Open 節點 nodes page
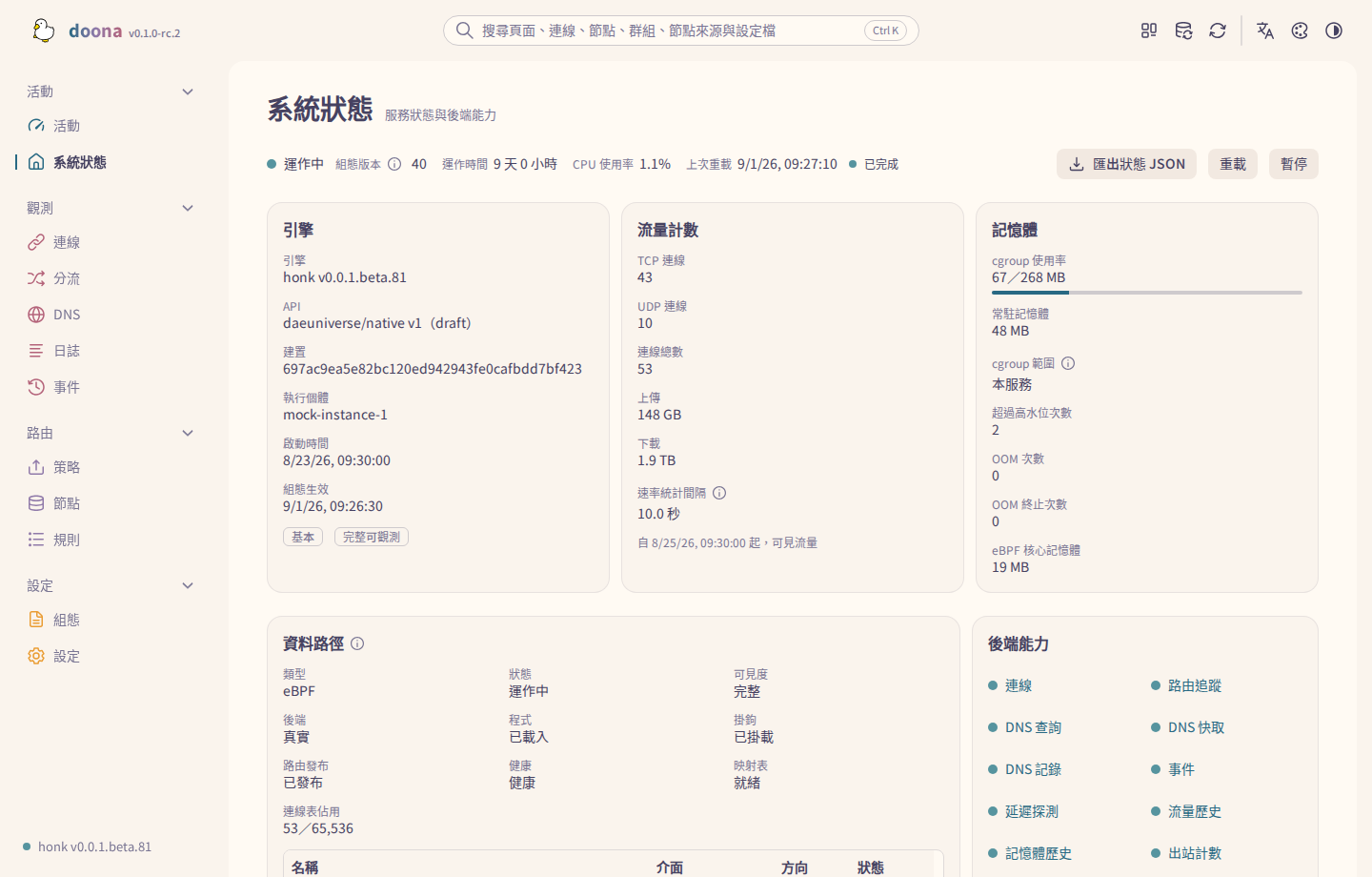Image resolution: width=1372 pixels, height=877 pixels. 111,503
